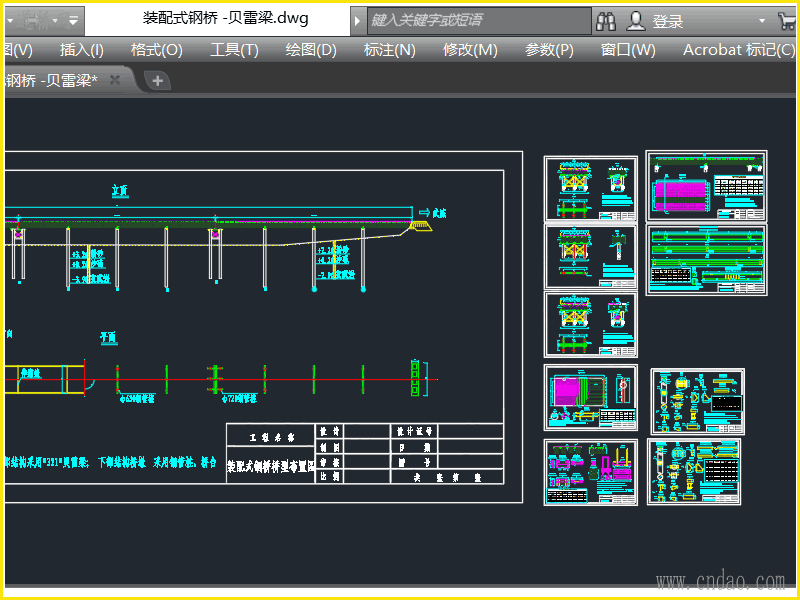Open the quick access toolbar dropdown arrow
The width and height of the screenshot is (800, 600).
(x=74, y=21)
